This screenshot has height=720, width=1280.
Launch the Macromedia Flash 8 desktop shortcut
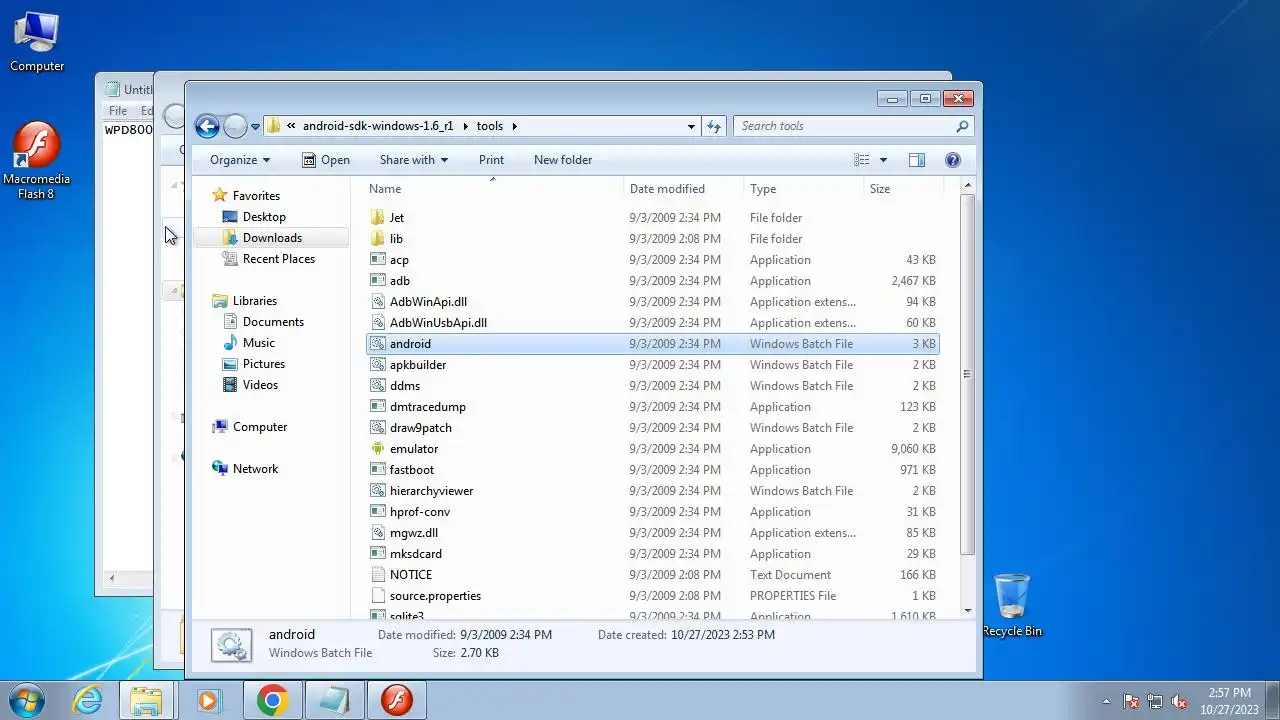click(x=37, y=160)
